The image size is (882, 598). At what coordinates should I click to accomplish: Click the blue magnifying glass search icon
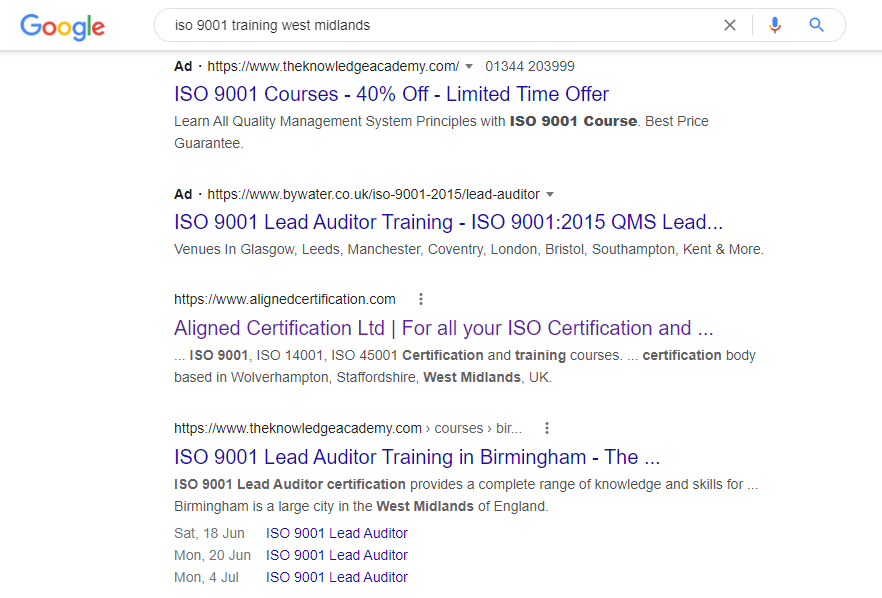coord(817,25)
